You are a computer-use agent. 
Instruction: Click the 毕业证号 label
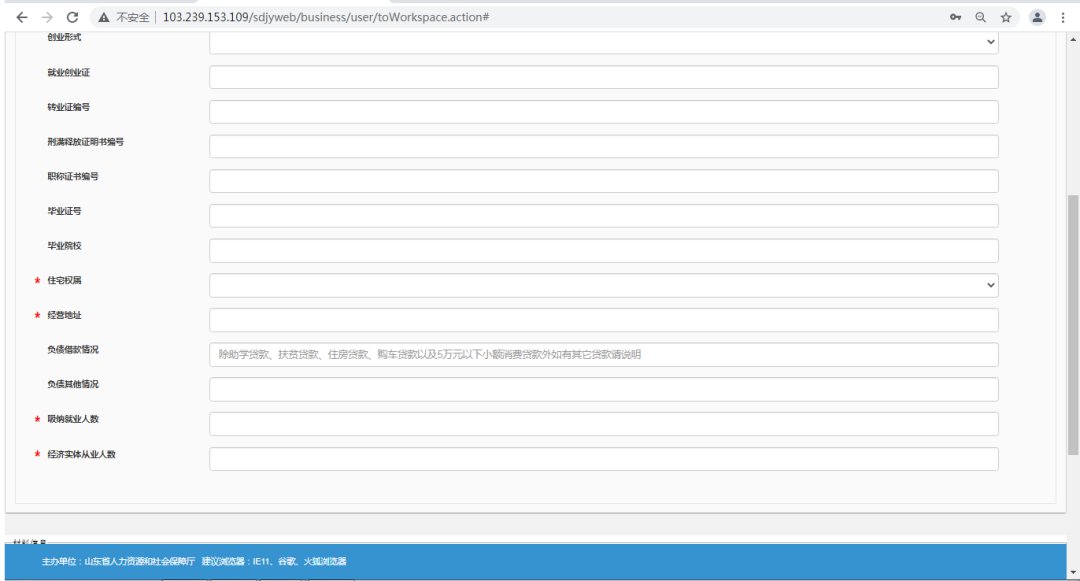point(64,211)
